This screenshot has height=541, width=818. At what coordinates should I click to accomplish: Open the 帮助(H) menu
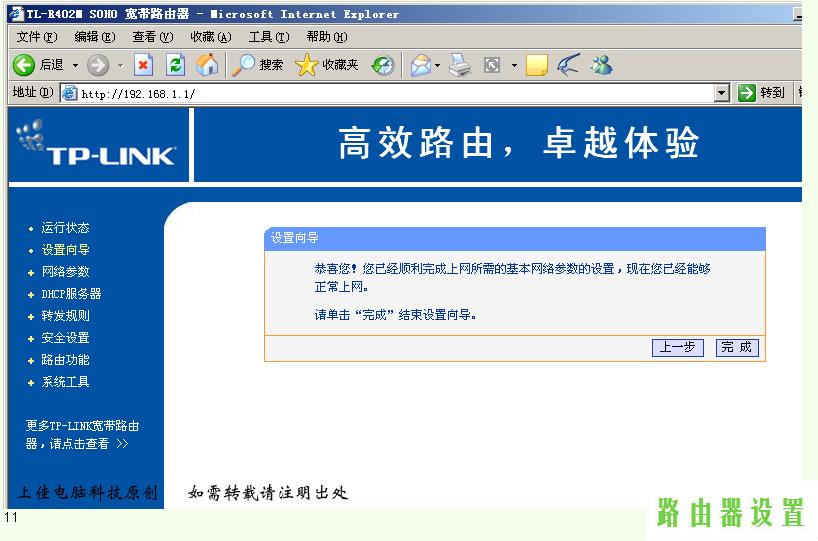(x=327, y=37)
